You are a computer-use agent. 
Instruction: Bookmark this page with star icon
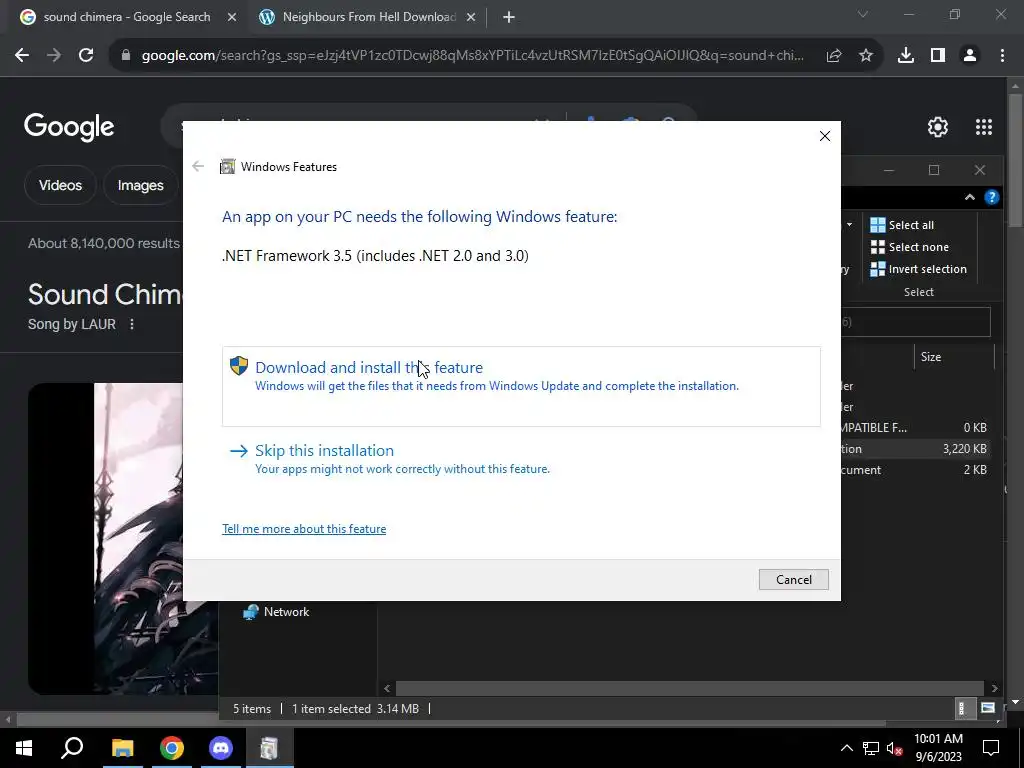(866, 56)
